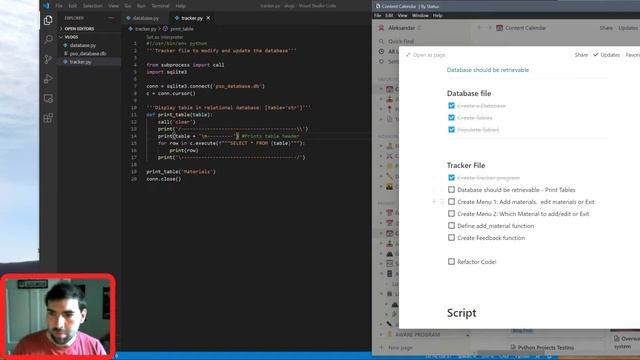
Task: Open Edit menu in VS Code
Action: (x=73, y=6)
